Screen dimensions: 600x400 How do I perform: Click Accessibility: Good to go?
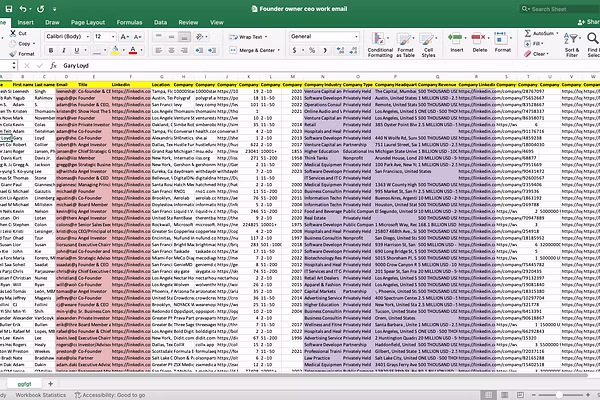110,395
